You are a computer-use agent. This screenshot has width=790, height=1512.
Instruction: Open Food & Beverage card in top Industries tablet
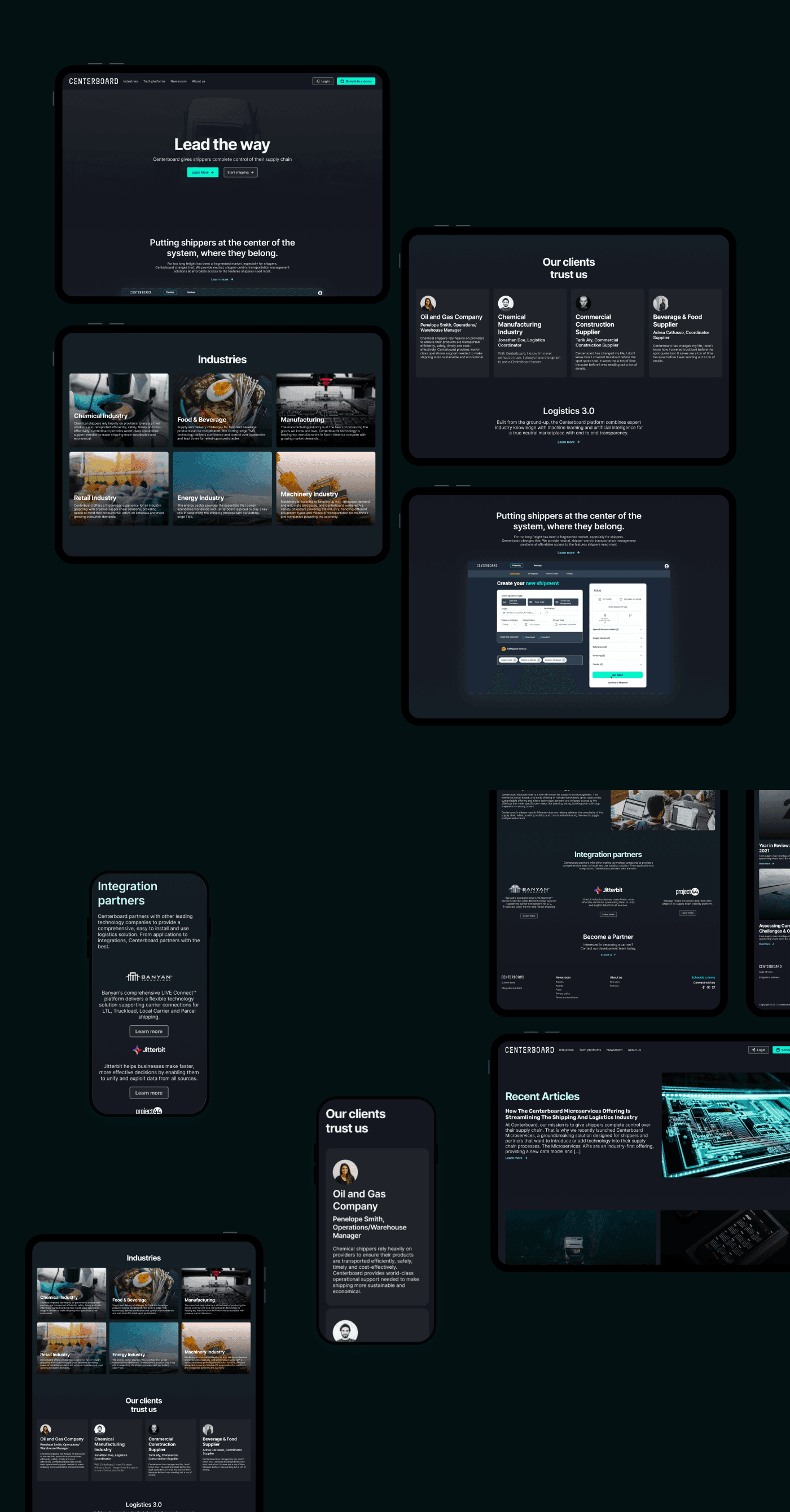[222, 410]
